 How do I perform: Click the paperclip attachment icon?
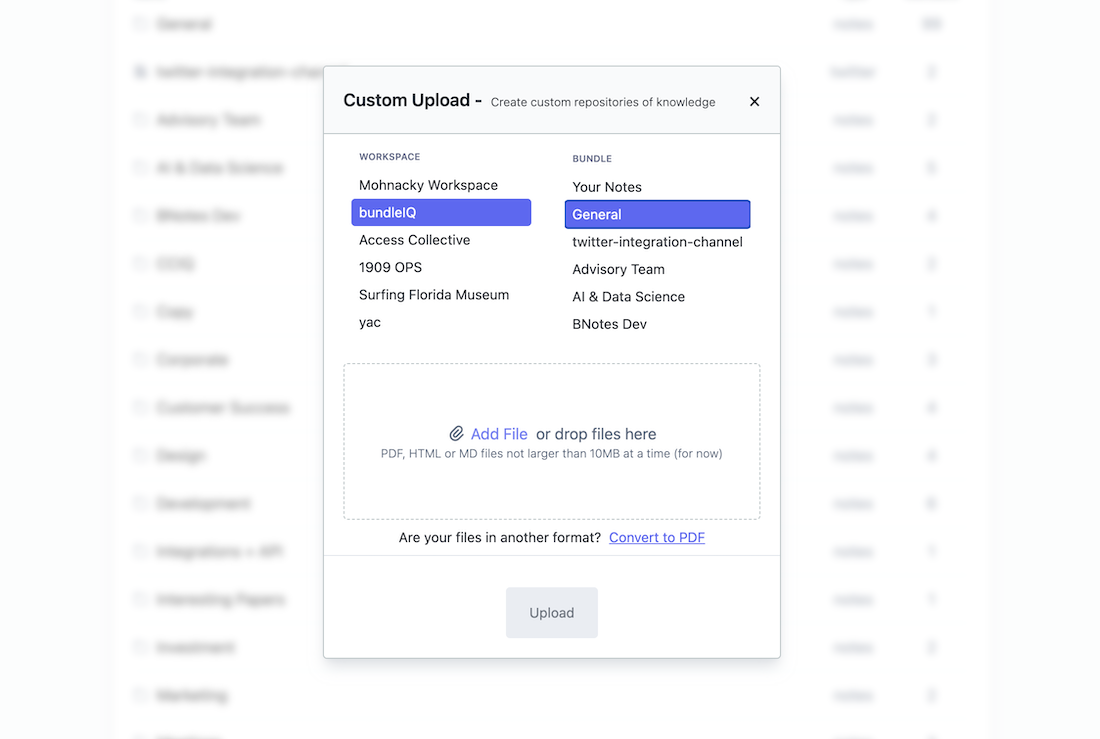click(x=456, y=434)
